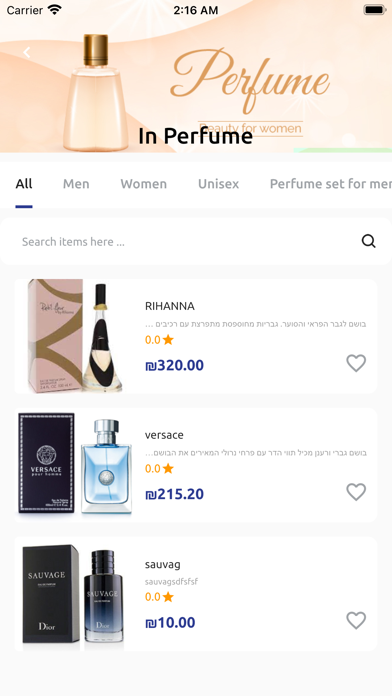Open the Dior Sauvage product image
This screenshot has width=392, height=696.
[73, 593]
